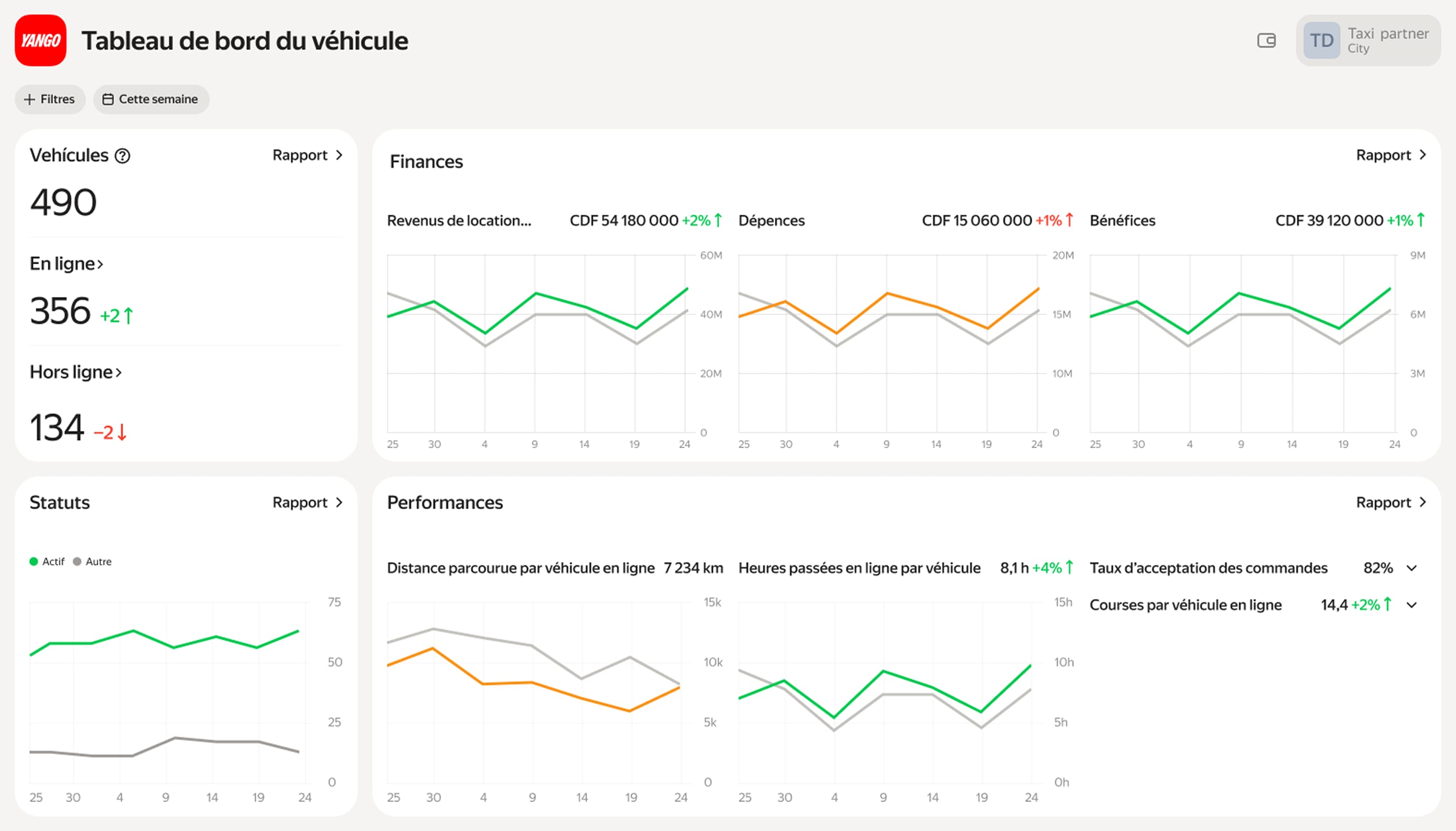Open the Filtres panel
The height and width of the screenshot is (831, 1456).
tap(50, 99)
